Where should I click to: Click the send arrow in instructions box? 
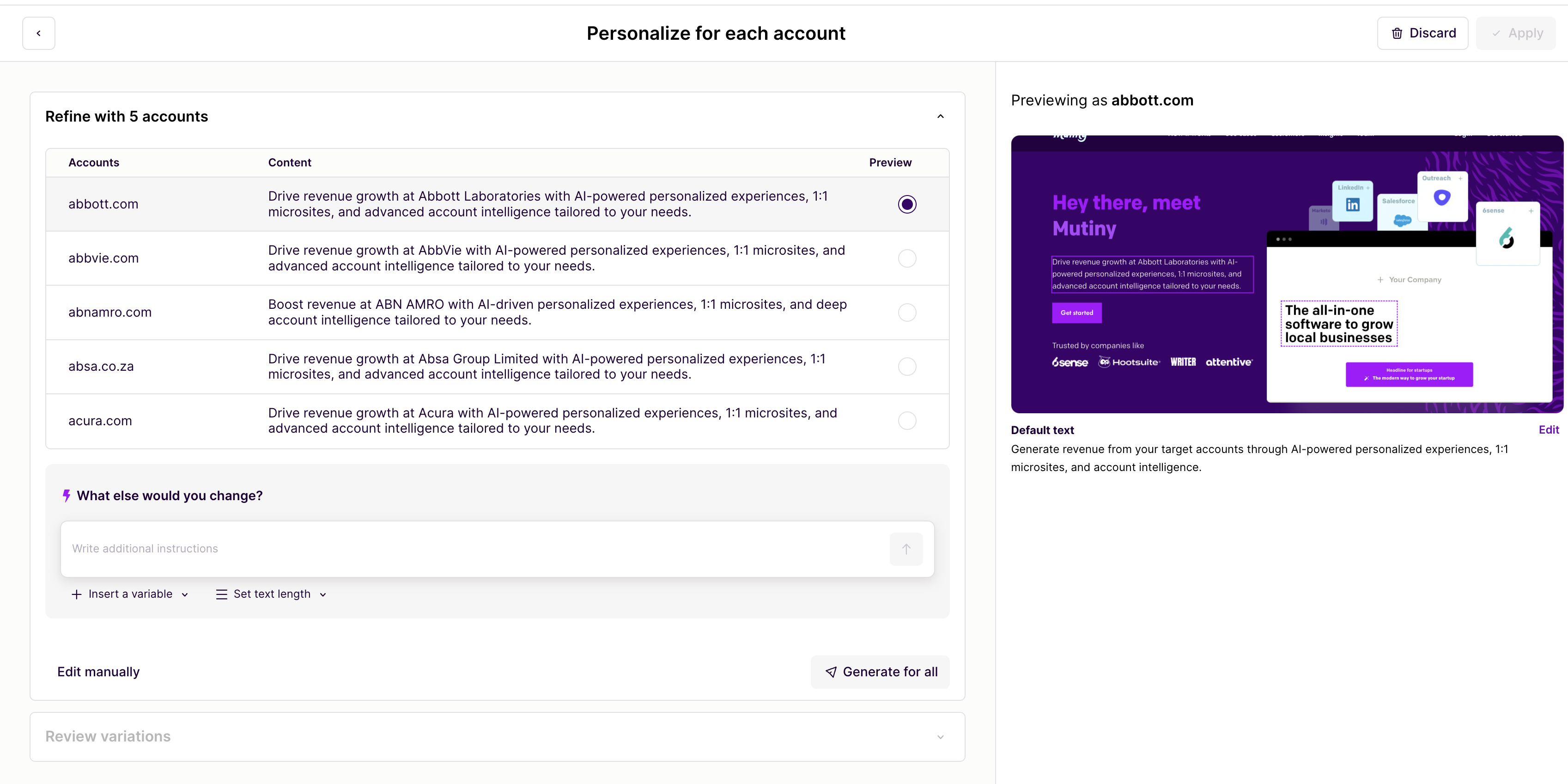point(906,549)
